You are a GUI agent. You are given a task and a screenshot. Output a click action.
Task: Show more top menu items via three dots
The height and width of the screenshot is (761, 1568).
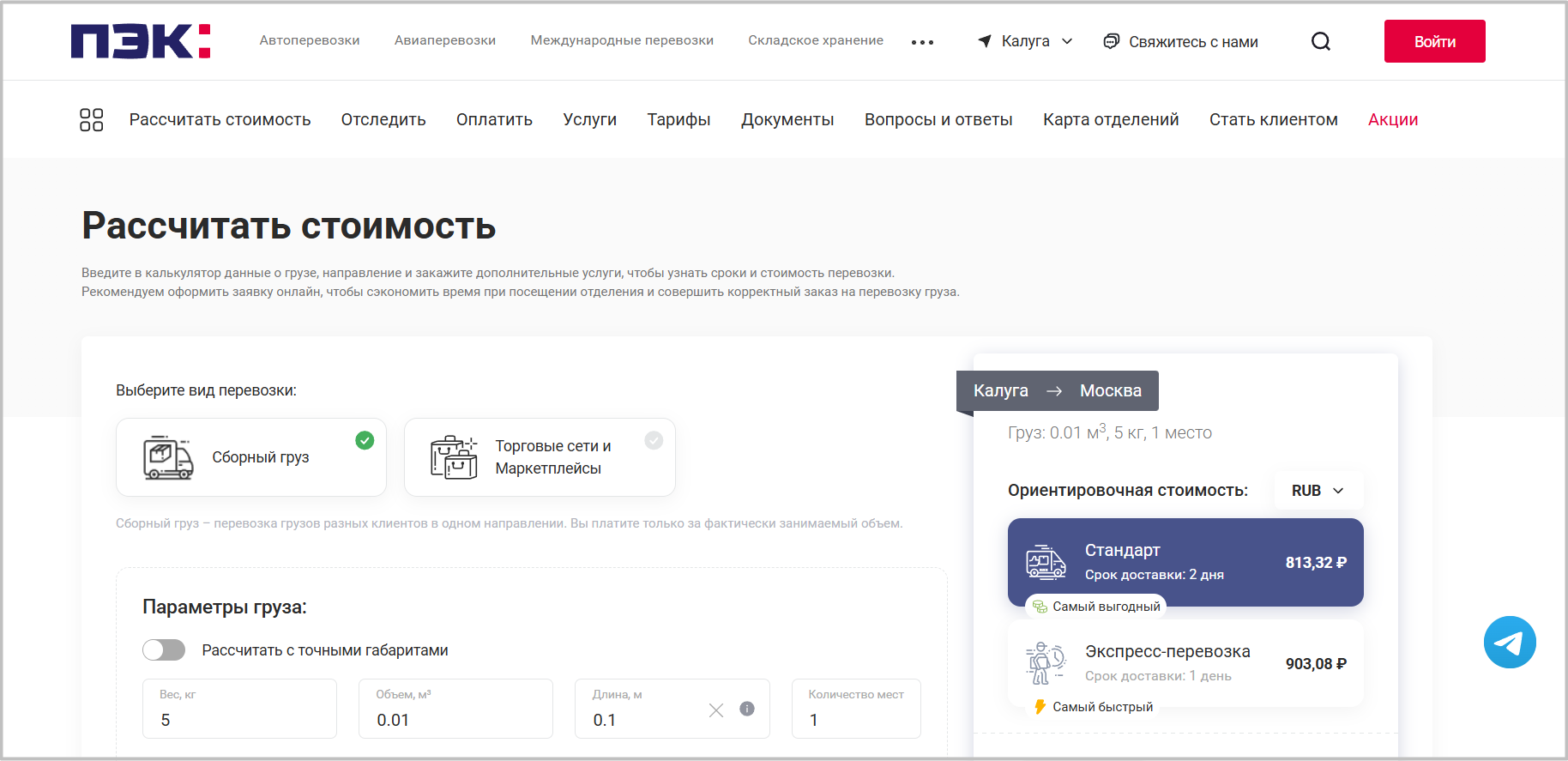[x=922, y=42]
